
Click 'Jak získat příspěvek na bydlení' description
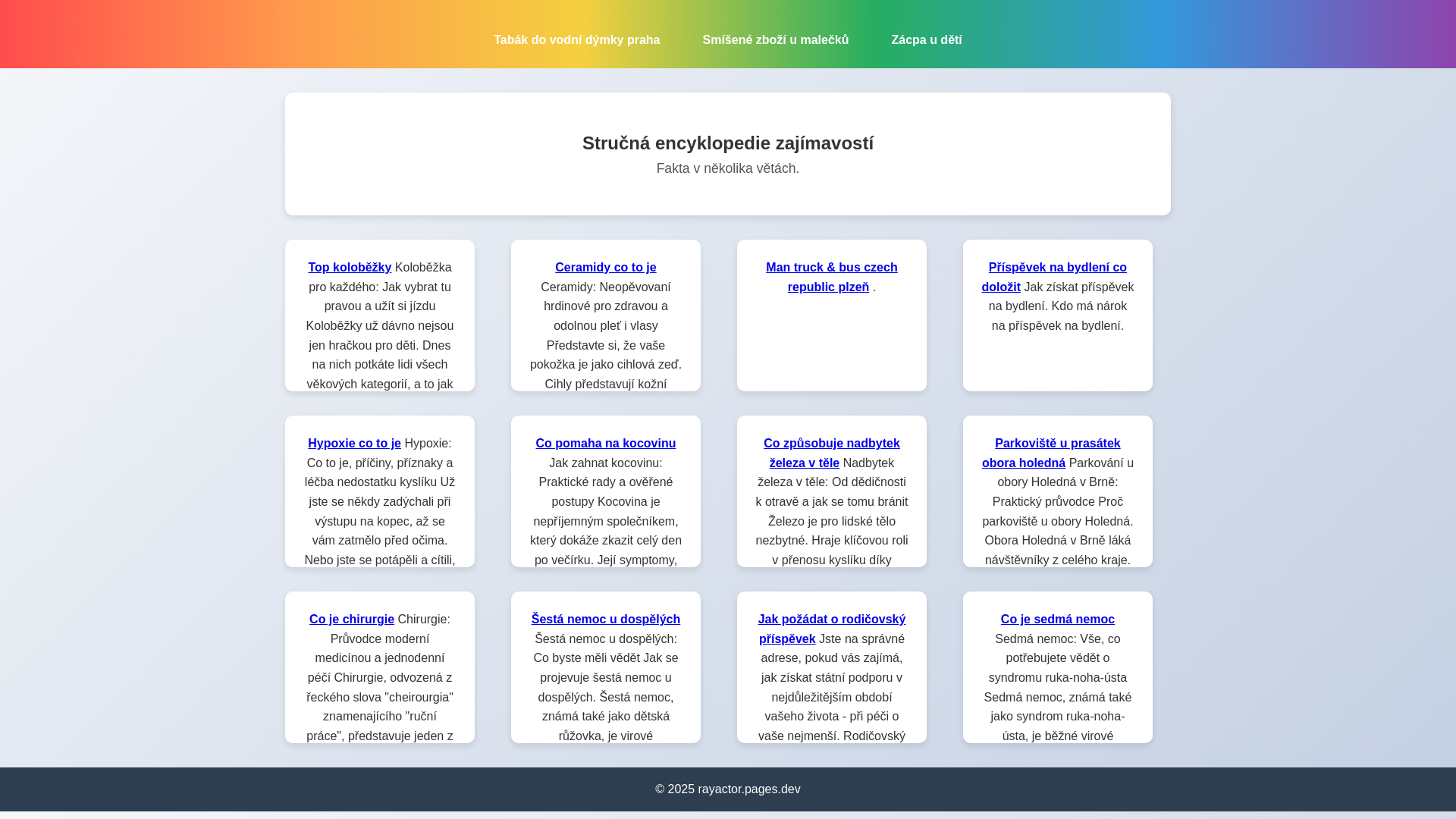click(1059, 306)
